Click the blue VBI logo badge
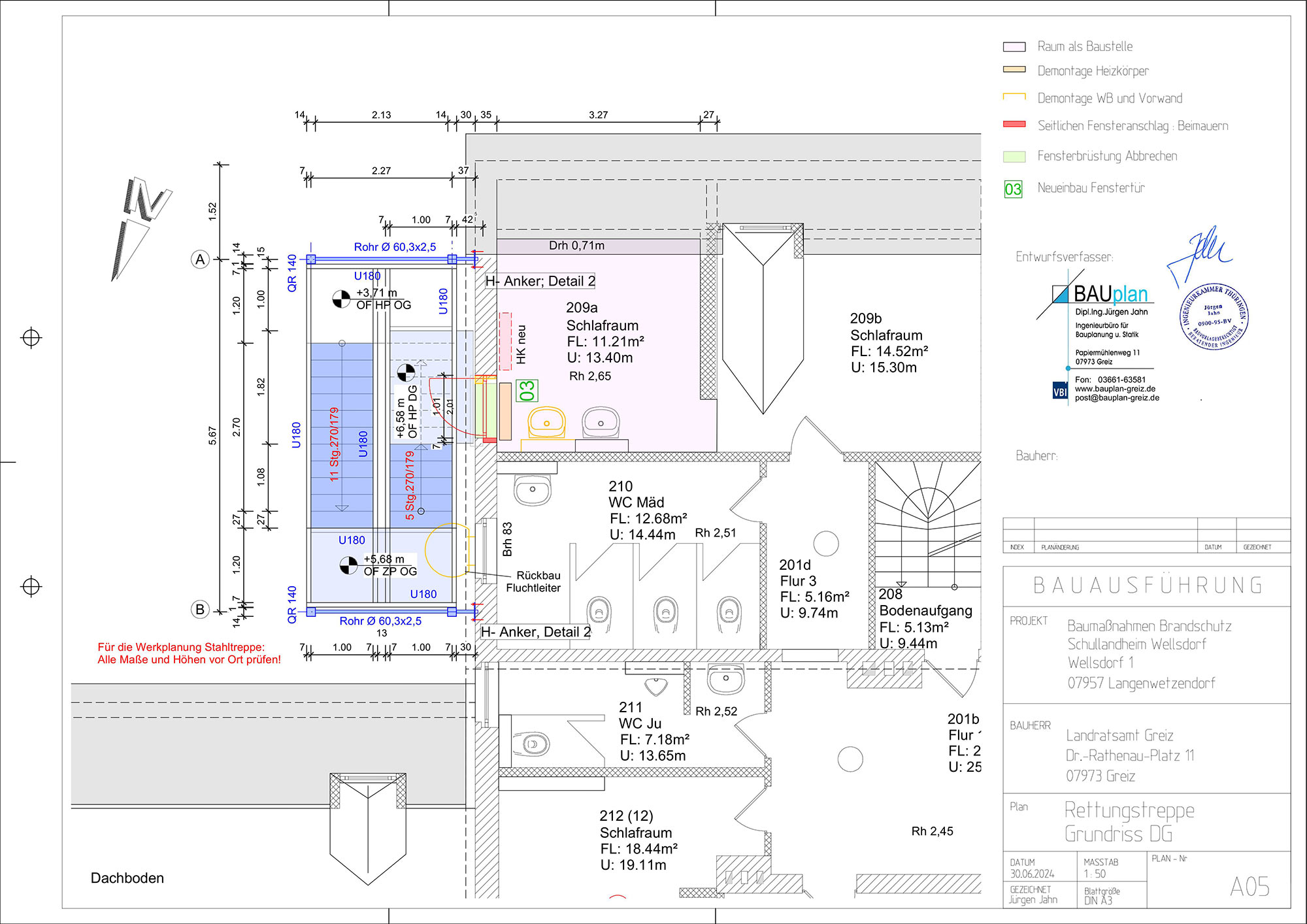Image resolution: width=1307 pixels, height=924 pixels. coord(1059,391)
